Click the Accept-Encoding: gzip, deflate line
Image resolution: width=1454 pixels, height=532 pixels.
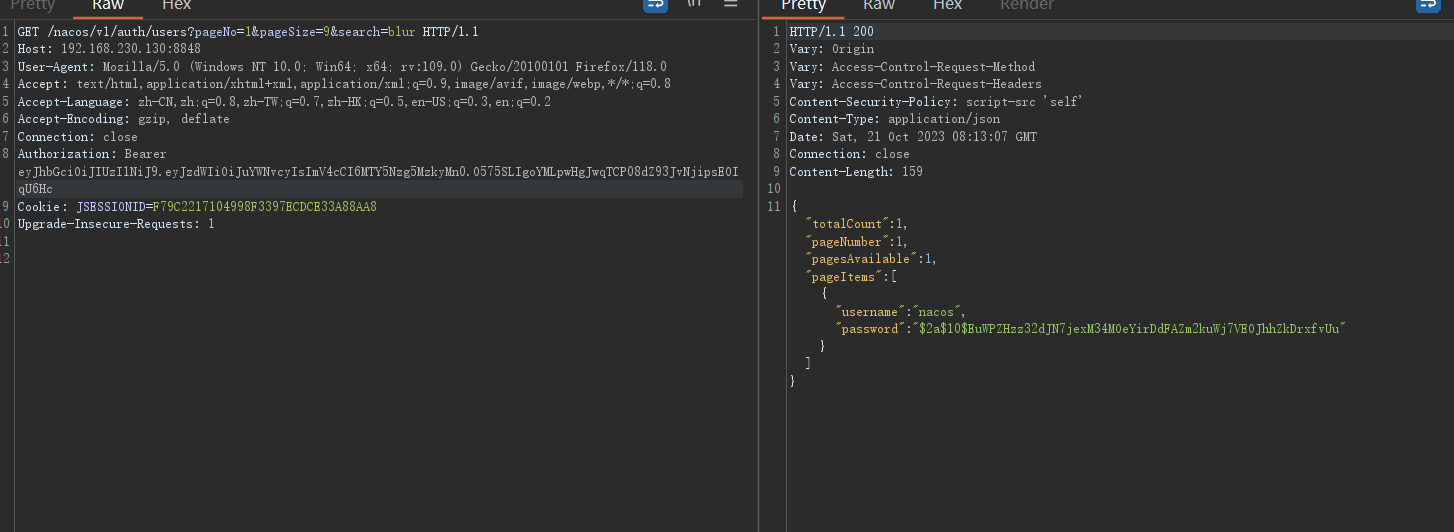coord(123,119)
